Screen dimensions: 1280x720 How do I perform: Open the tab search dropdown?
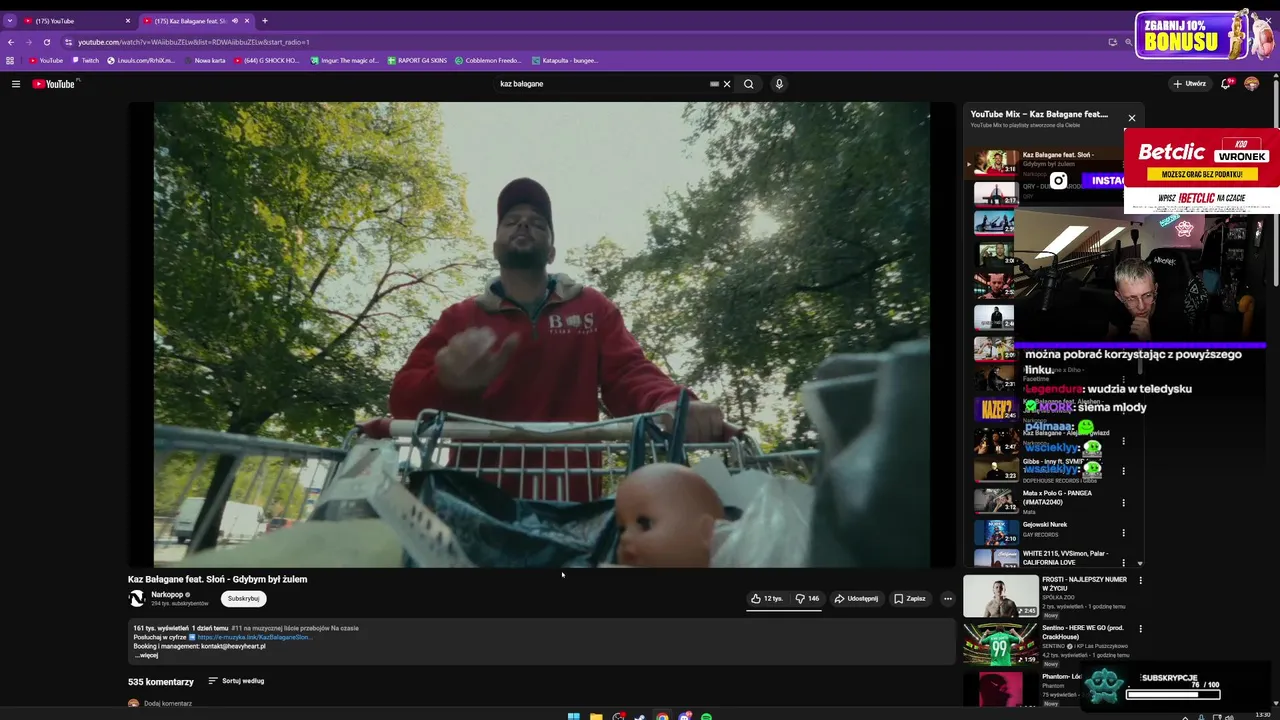[x=9, y=21]
